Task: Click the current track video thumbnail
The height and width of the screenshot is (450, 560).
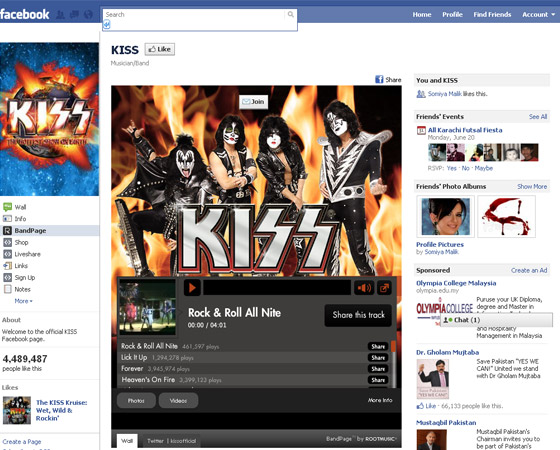Action: (147, 307)
